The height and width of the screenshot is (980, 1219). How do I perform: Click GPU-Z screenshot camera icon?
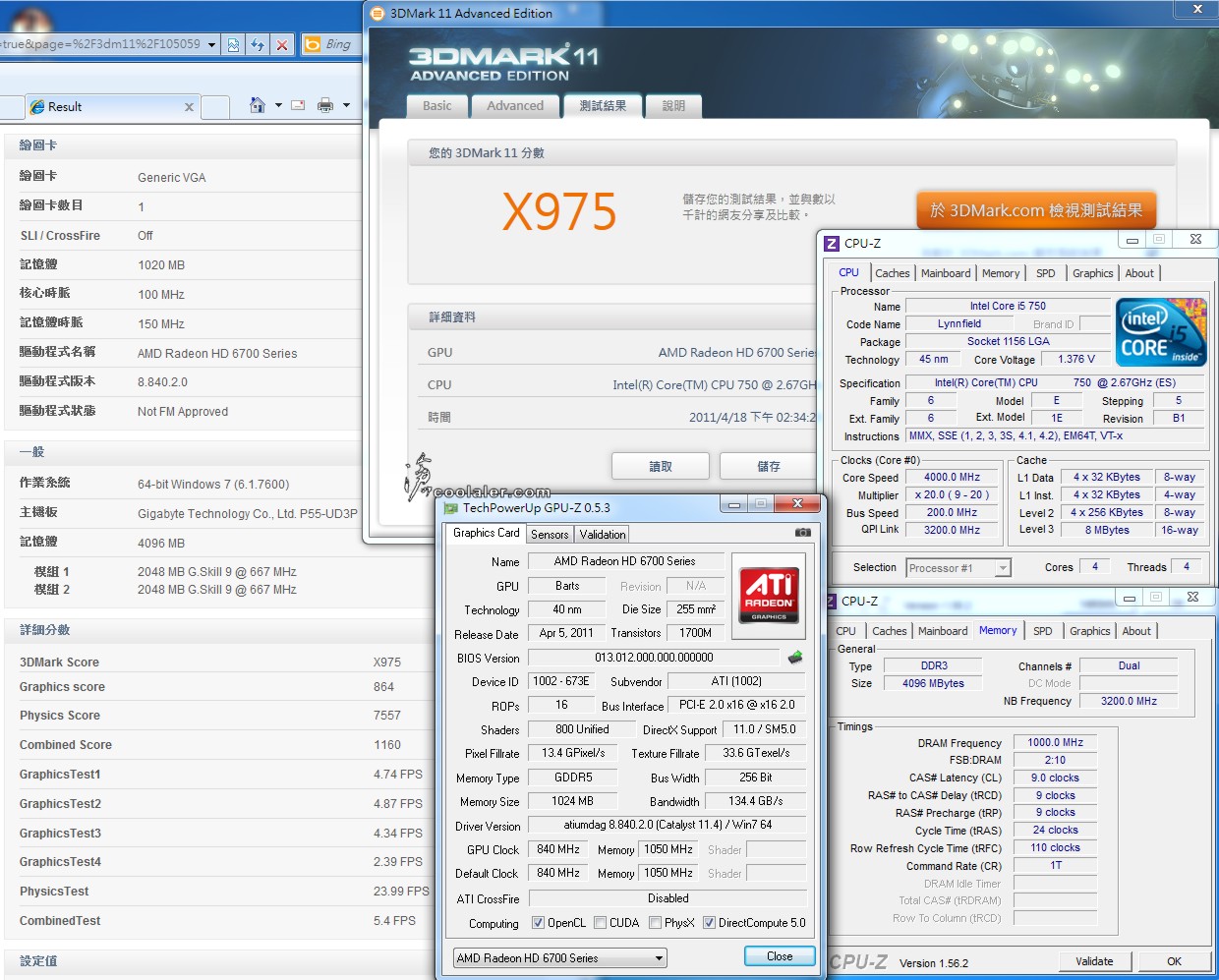coord(802,533)
